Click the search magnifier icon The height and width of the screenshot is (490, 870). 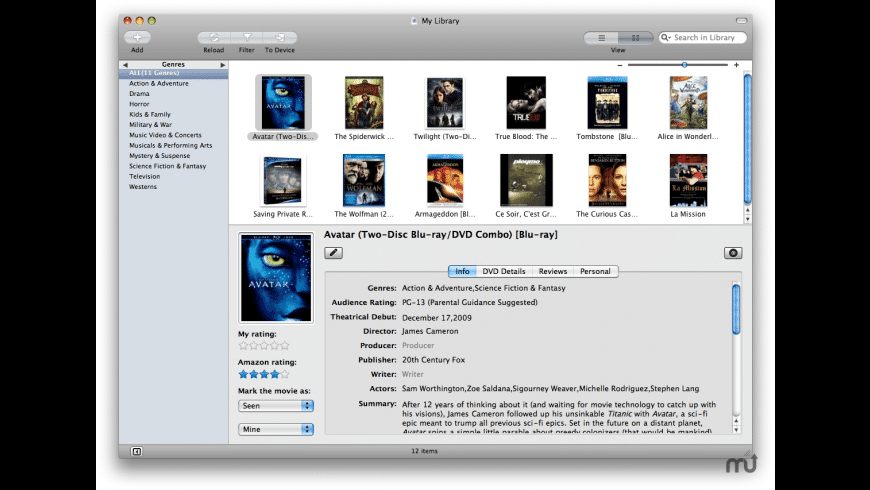pyautogui.click(x=665, y=37)
